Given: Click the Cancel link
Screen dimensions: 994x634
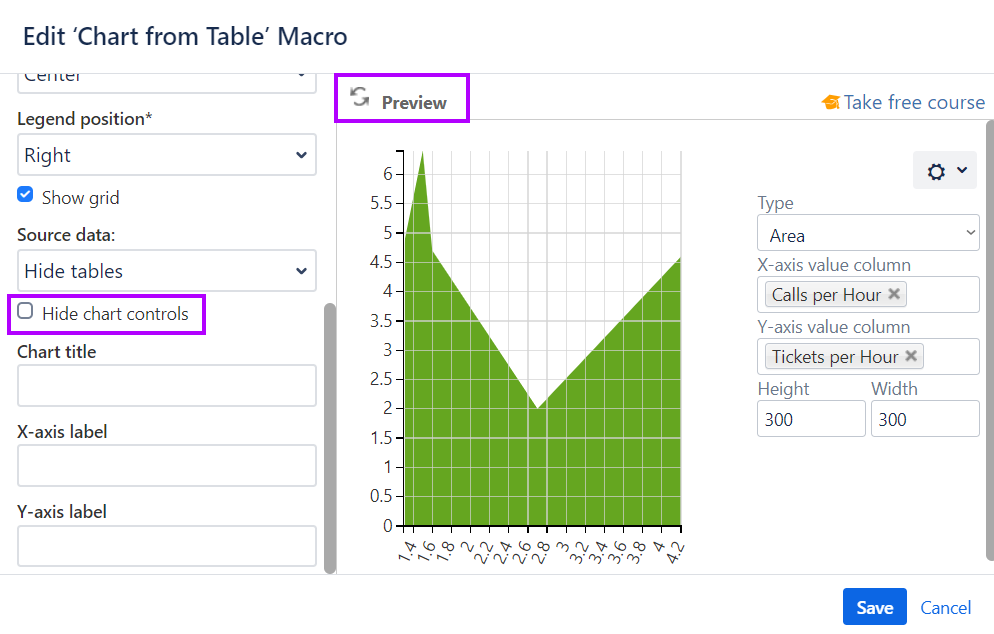Looking at the screenshot, I should pyautogui.click(x=945, y=607).
